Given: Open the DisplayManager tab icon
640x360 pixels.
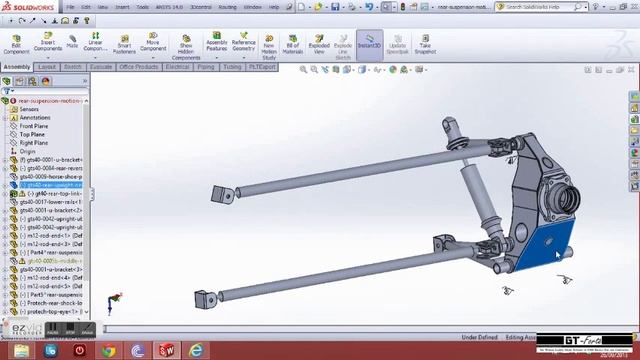Looking at the screenshot, I should (x=45, y=81).
